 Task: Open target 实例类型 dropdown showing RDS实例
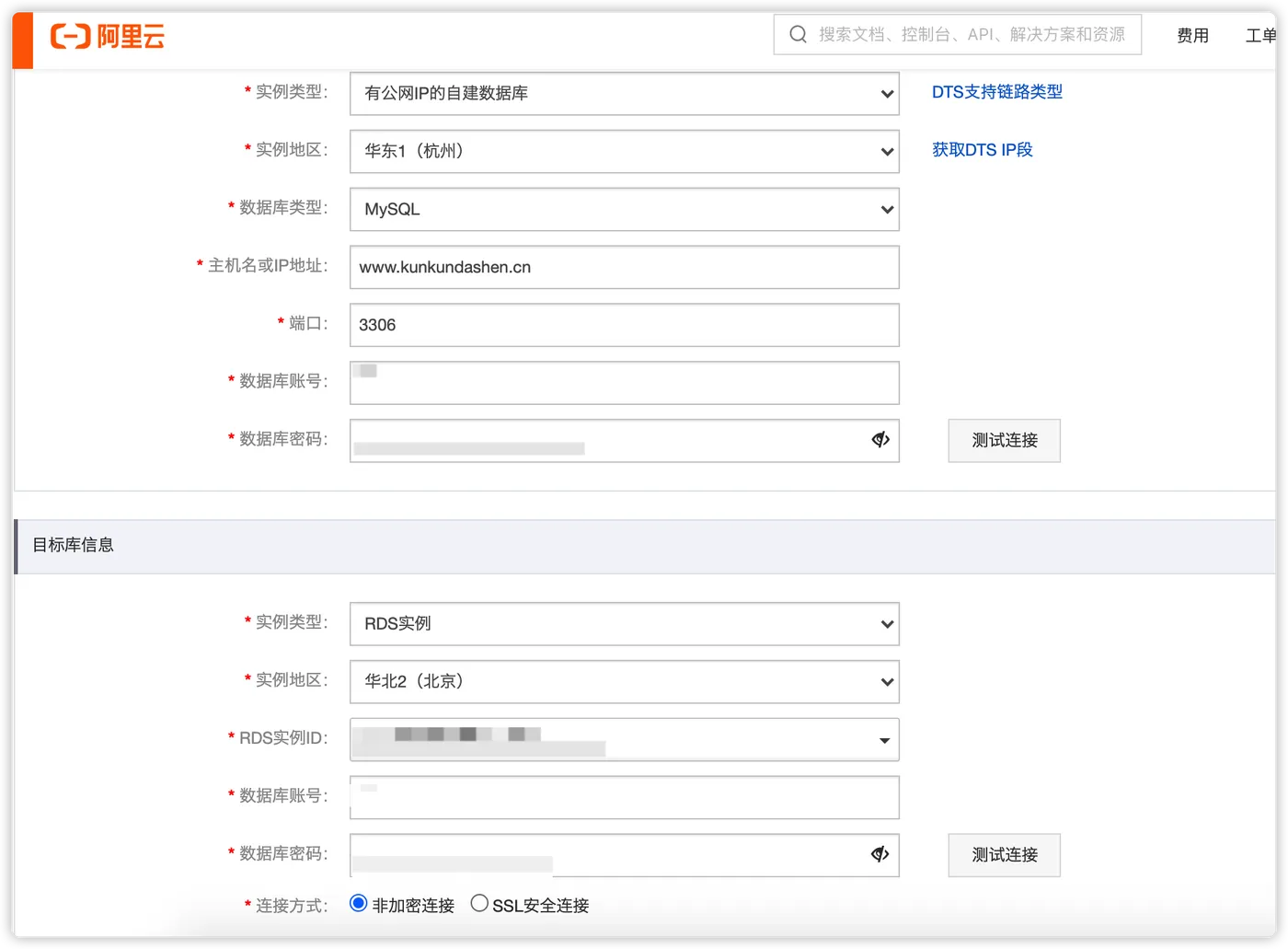pyautogui.click(x=625, y=624)
